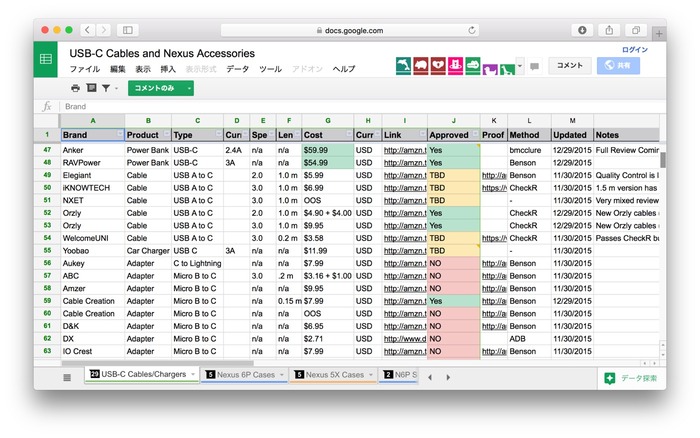Open a new Safari tab with plus

tap(659, 33)
